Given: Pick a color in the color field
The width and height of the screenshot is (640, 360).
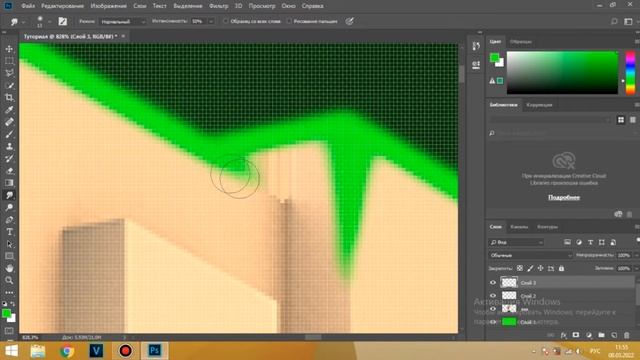Looking at the screenshot, I should (x=562, y=73).
